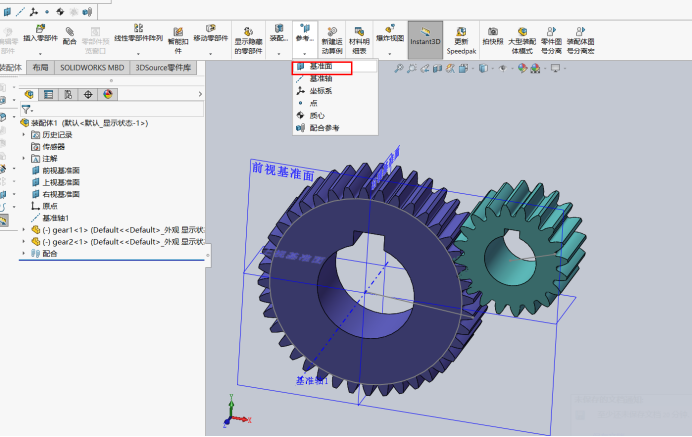
Task: Open the 装配... dropdown arrow
Action: pyautogui.click(x=279, y=54)
